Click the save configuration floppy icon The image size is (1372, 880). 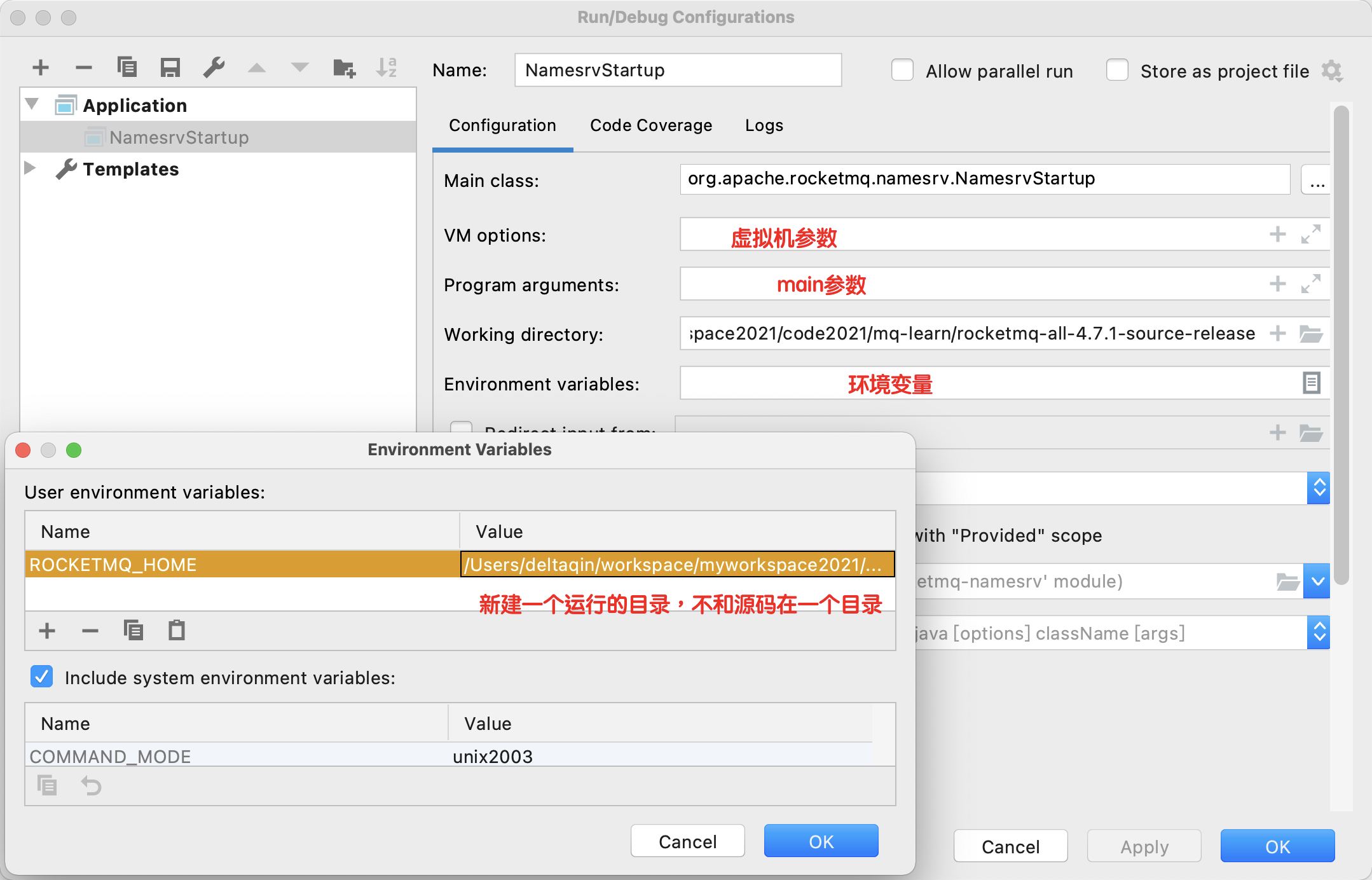tap(170, 67)
